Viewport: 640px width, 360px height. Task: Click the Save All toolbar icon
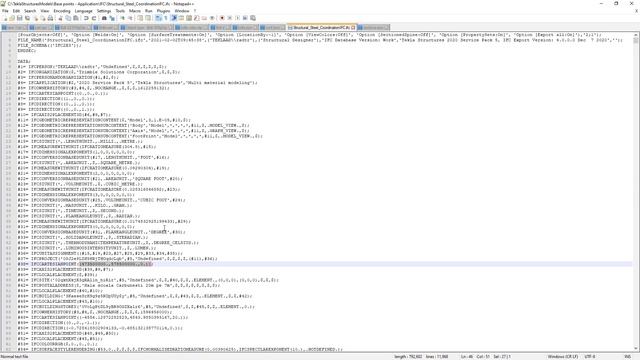click(x=27, y=18)
